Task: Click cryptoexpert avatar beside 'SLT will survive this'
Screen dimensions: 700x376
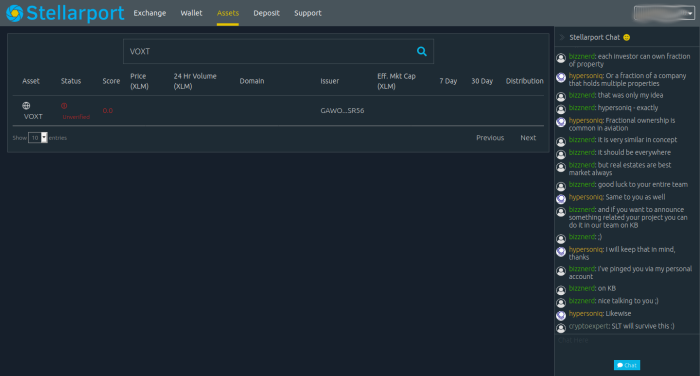Action: point(561,328)
